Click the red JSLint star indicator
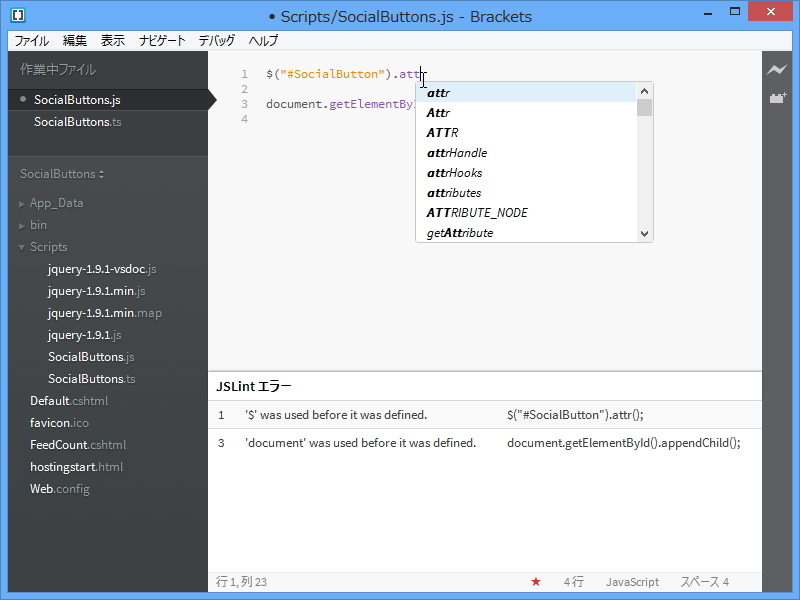The image size is (800, 600). click(x=536, y=582)
